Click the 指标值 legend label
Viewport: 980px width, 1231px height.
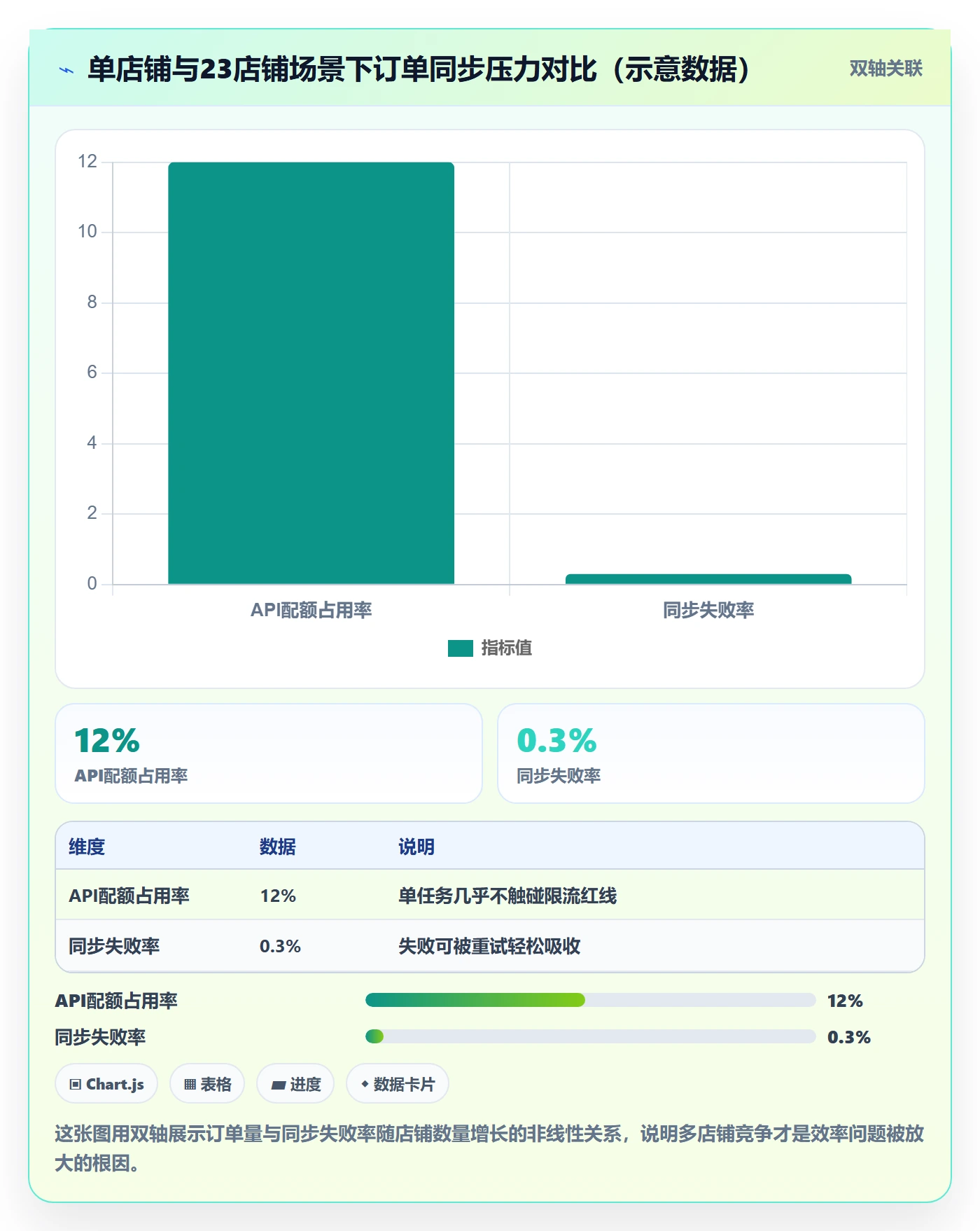pyautogui.click(x=506, y=648)
